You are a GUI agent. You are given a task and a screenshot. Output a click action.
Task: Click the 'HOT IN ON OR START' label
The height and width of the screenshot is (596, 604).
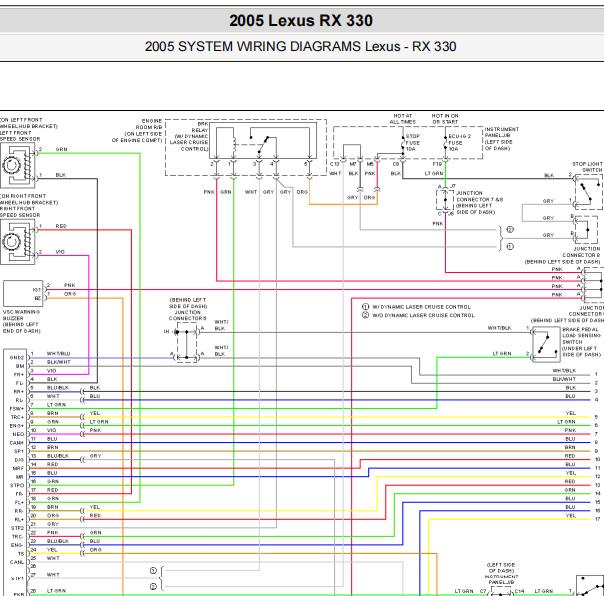pyautogui.click(x=445, y=119)
